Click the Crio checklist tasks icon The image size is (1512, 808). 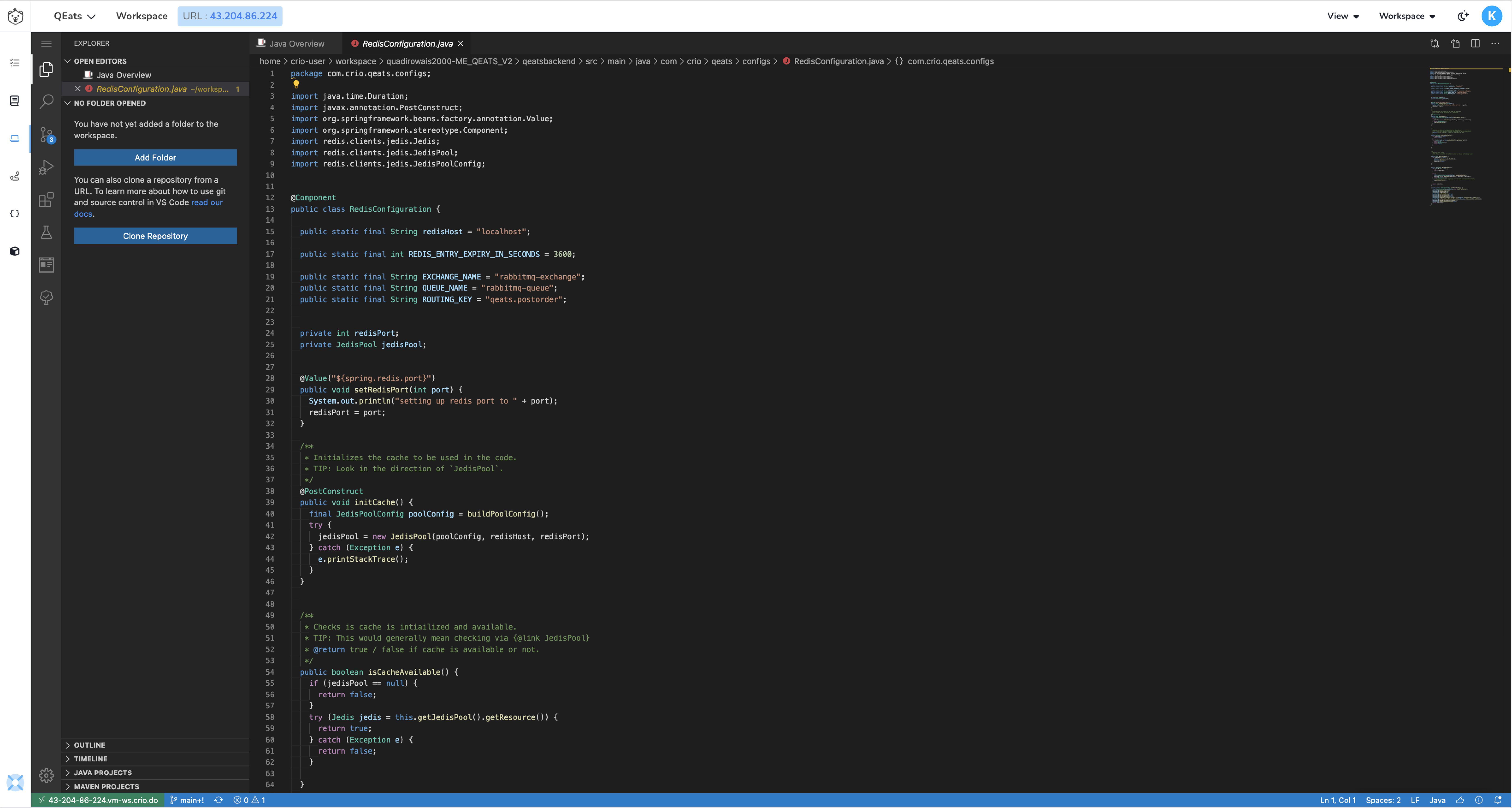(x=15, y=63)
